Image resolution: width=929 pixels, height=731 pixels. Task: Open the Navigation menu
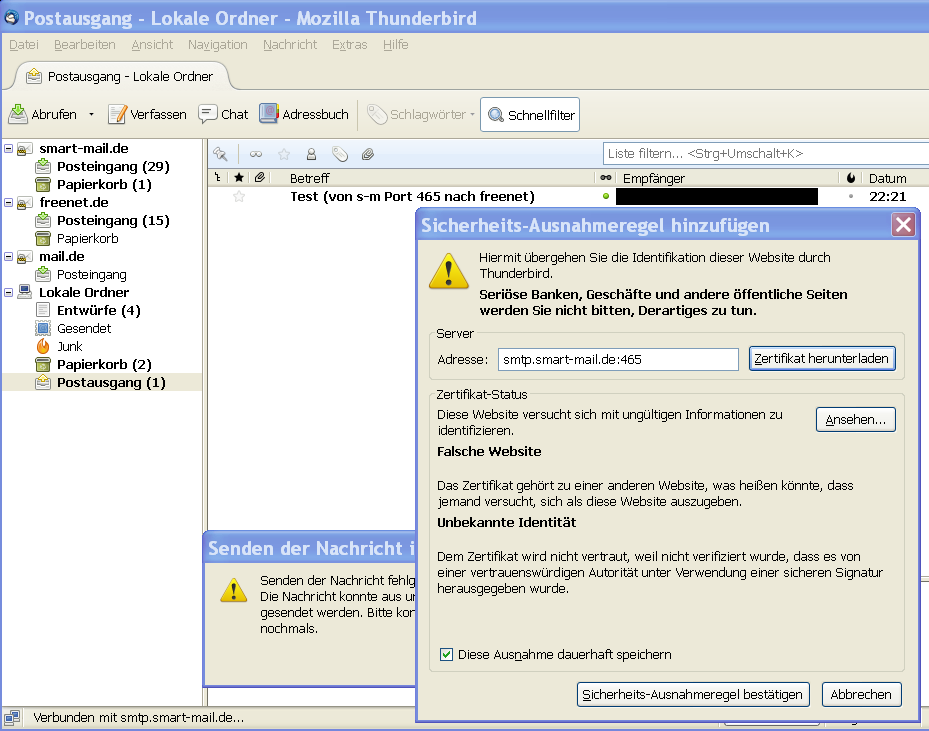tap(217, 44)
